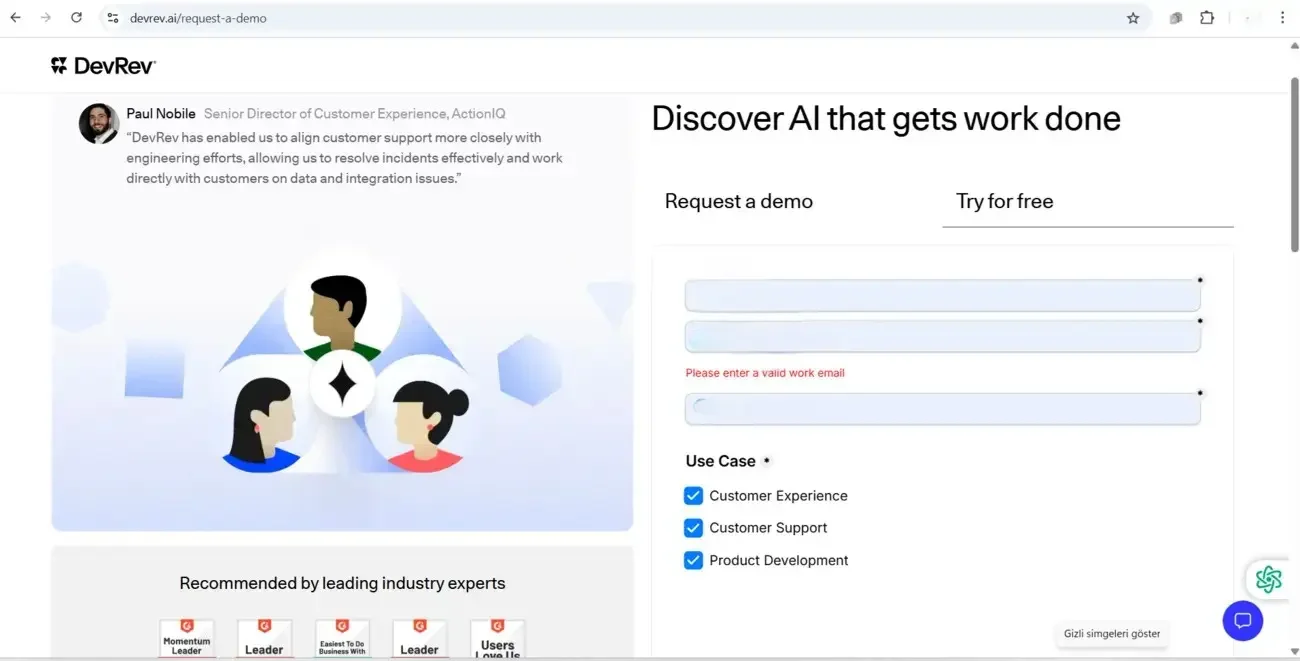Click the name "Paul Nobile"
This screenshot has width=1300, height=661.
[x=161, y=114]
